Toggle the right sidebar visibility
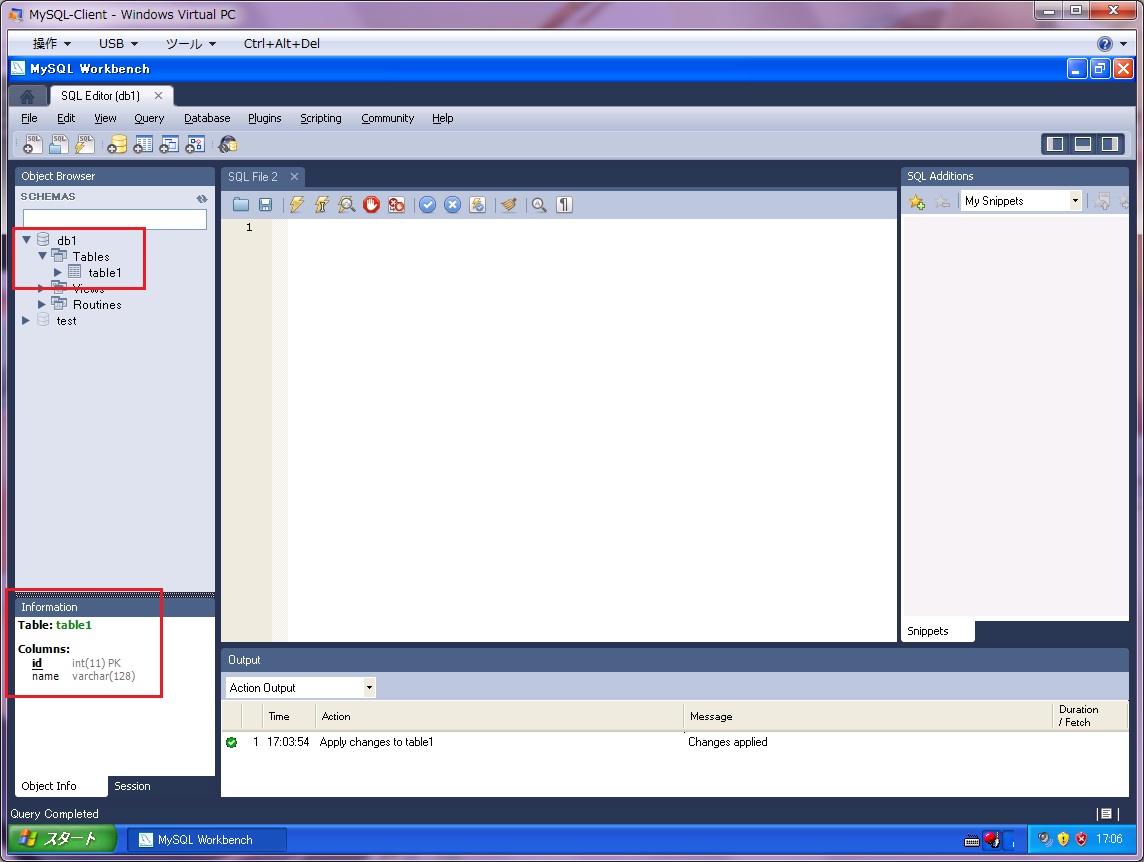Screen dimensions: 1144x862 pyautogui.click(x=1110, y=144)
